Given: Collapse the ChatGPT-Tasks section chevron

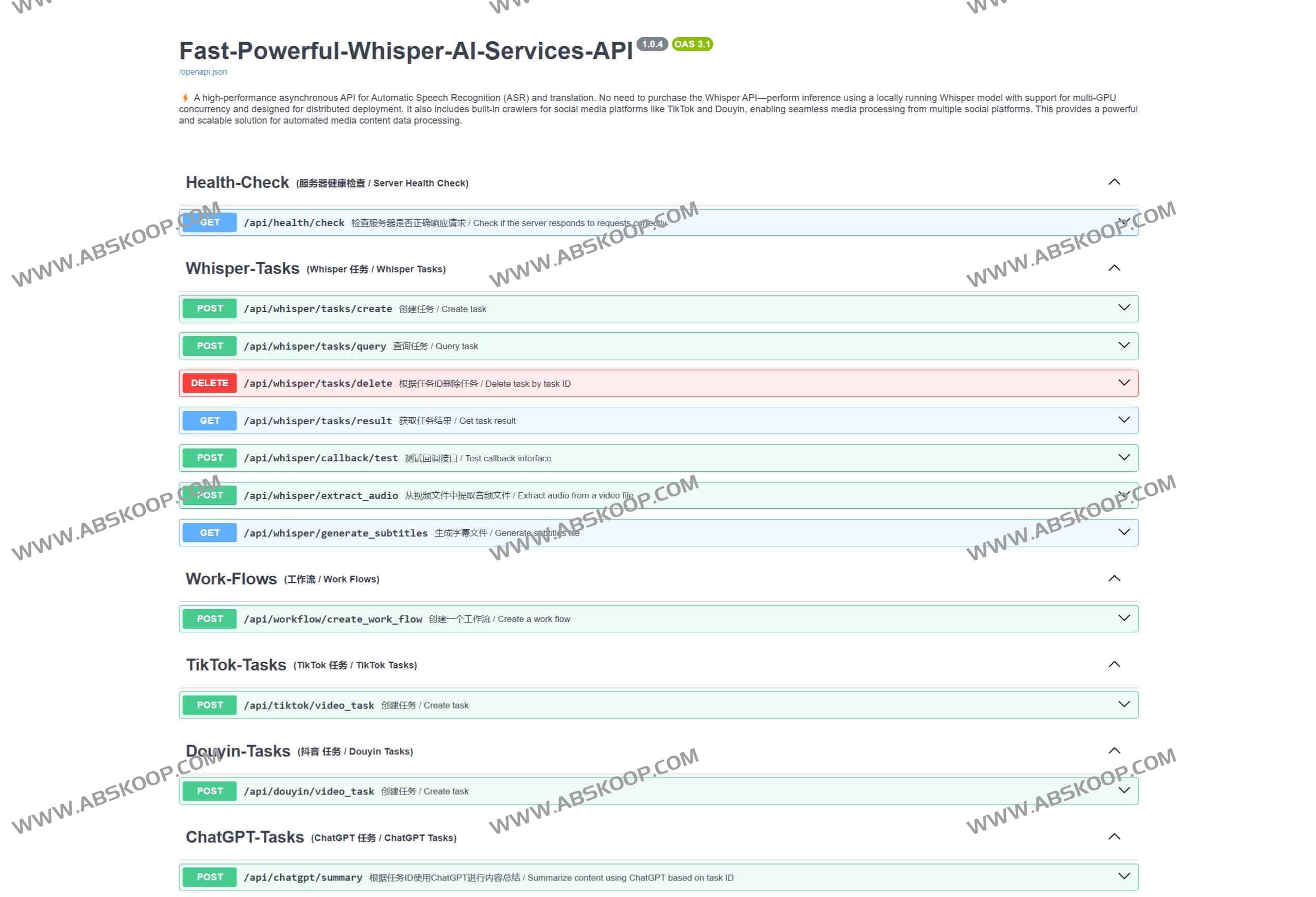Looking at the screenshot, I should (x=1114, y=836).
